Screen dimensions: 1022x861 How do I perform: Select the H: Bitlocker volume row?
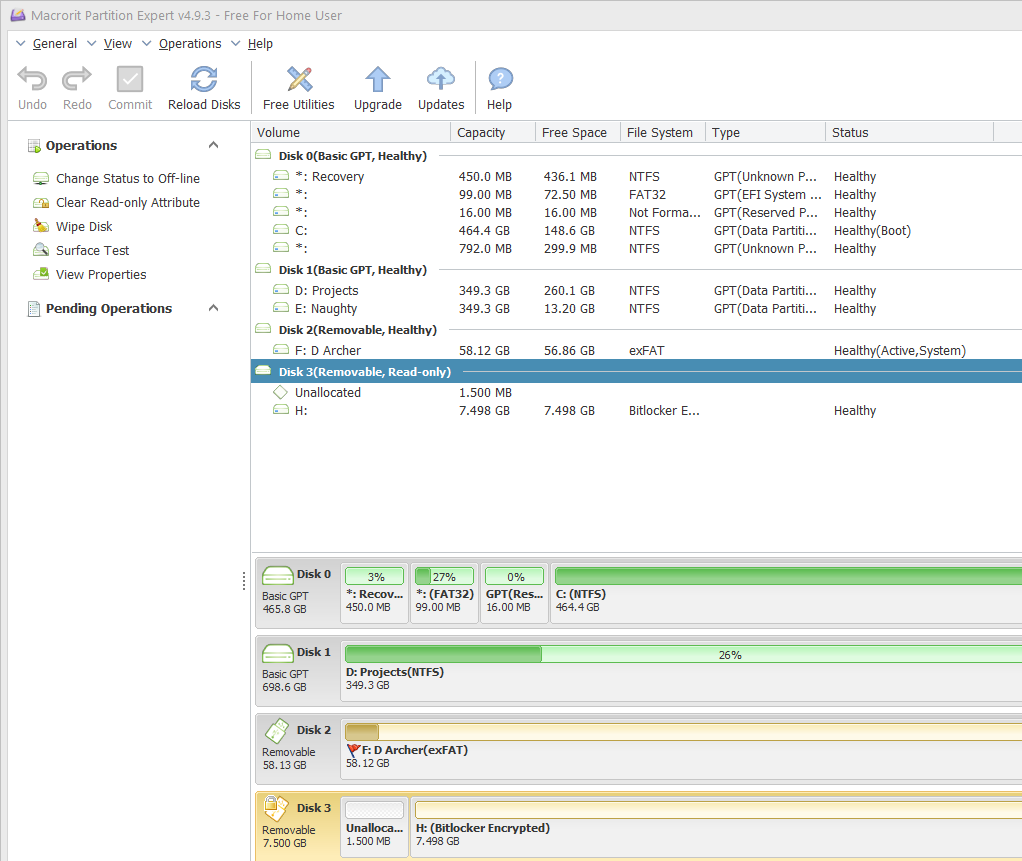coord(636,411)
